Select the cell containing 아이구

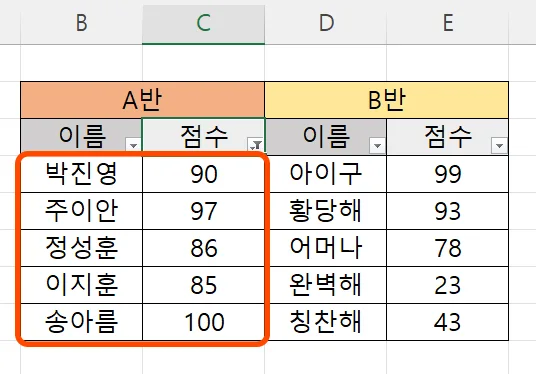coord(325,174)
